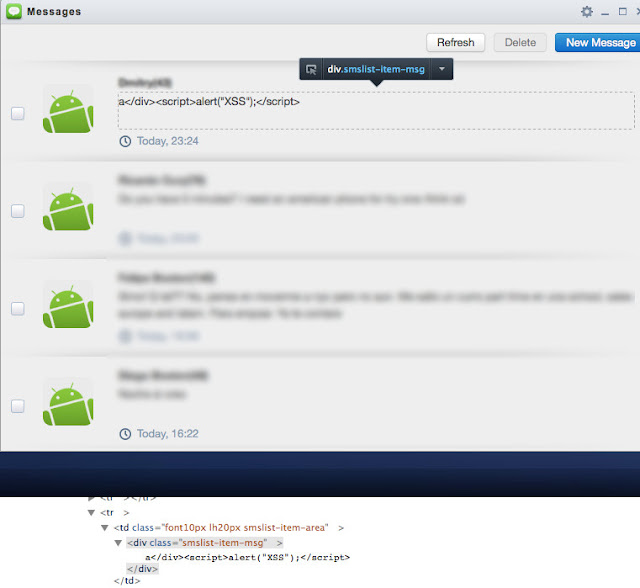The image size is (640, 588).
Task: Click the Delete button
Action: coord(520,42)
